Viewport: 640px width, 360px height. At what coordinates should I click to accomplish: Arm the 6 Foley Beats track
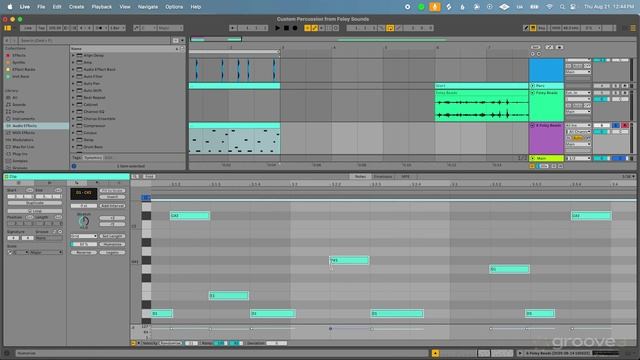624,125
